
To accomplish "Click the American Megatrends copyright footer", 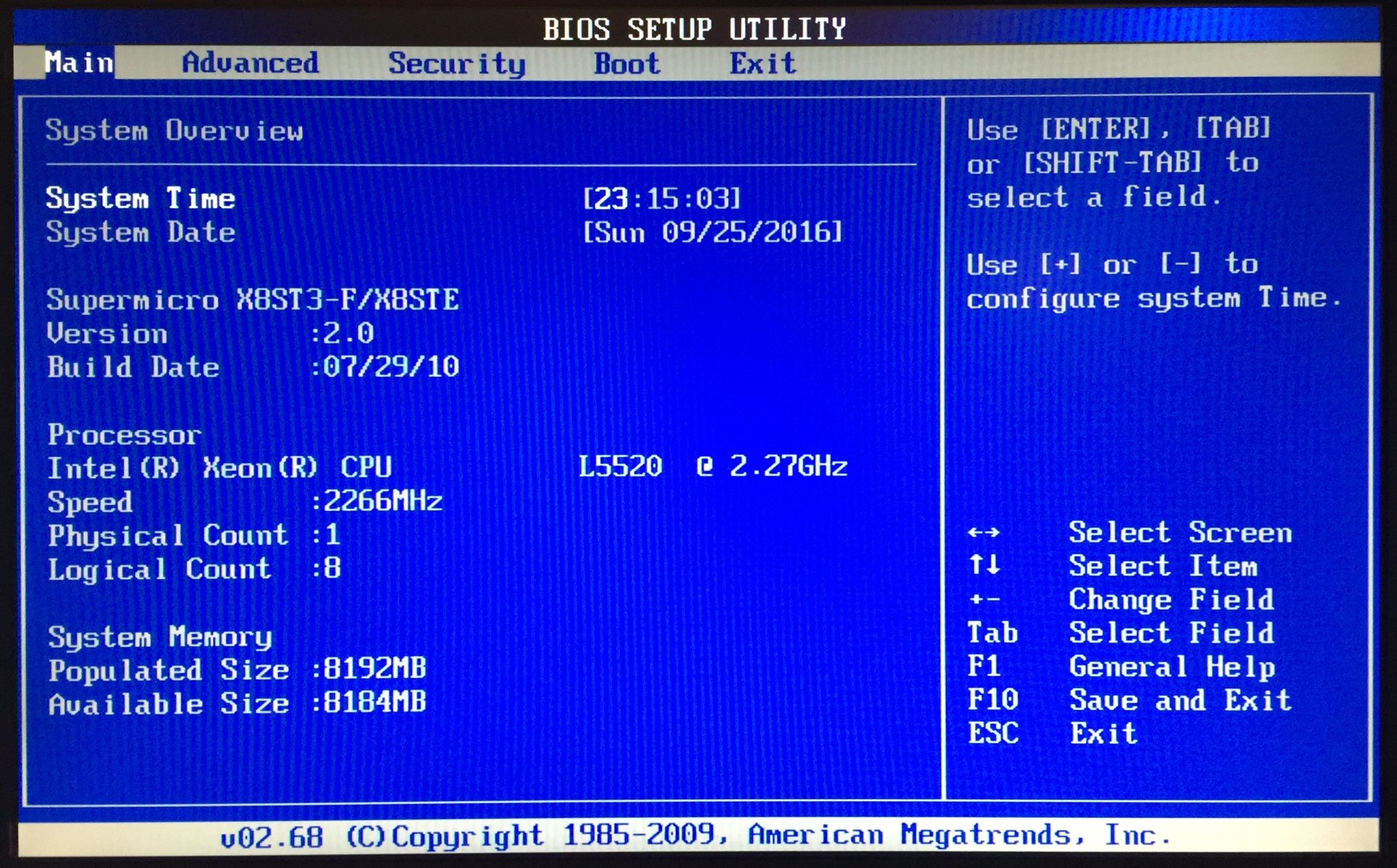I will [x=696, y=835].
